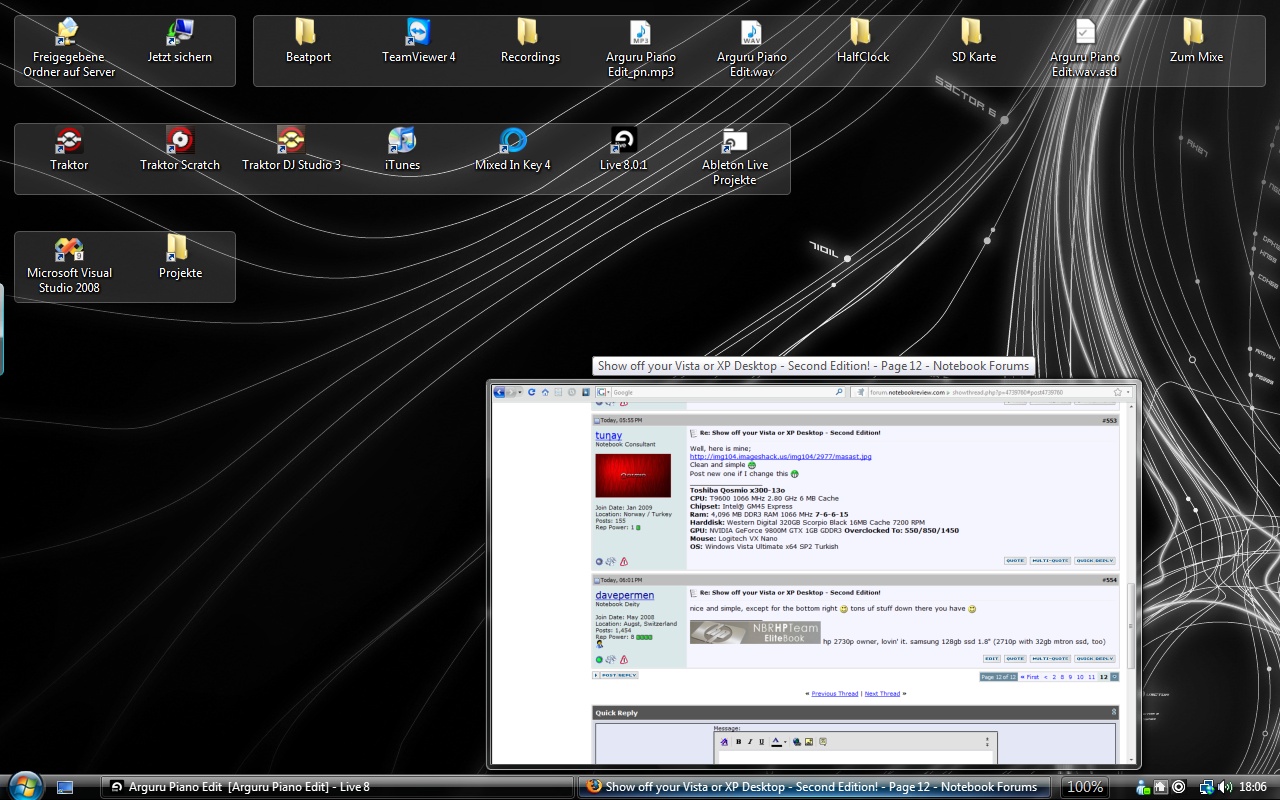Click the concentric circles tray icon
Image resolution: width=1280 pixels, height=800 pixels.
click(x=1179, y=787)
